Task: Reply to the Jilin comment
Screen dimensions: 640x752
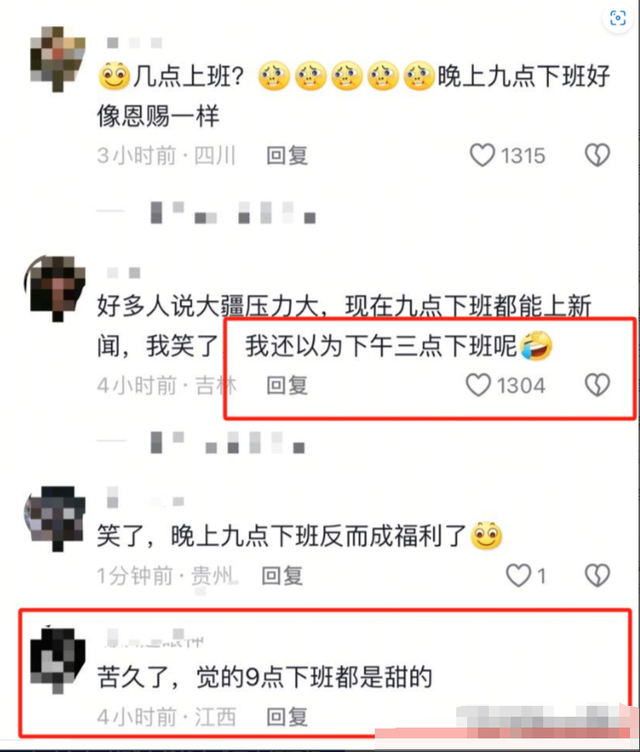Action: (287, 385)
